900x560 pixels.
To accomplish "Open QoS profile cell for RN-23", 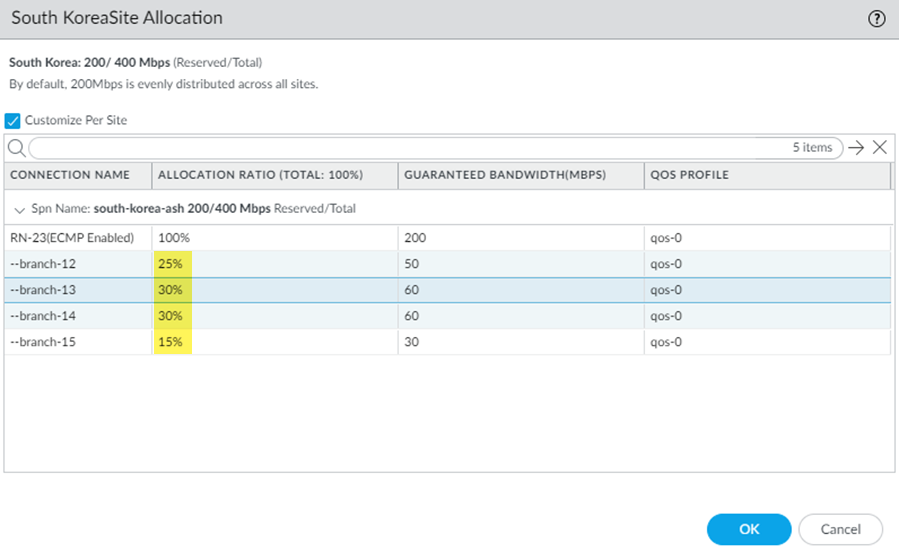I will (666, 238).
